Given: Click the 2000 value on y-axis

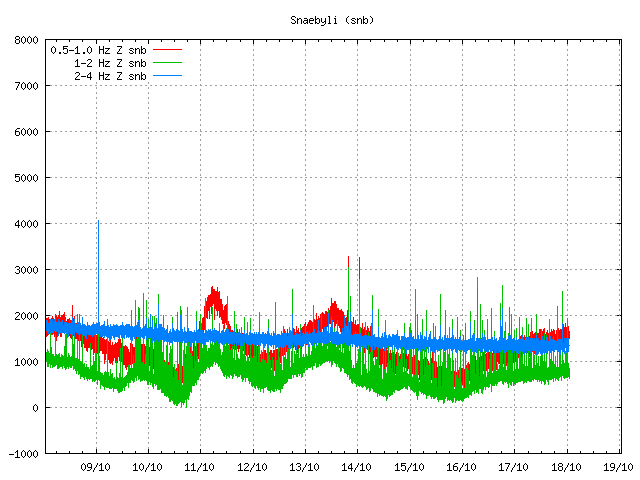Looking at the screenshot, I should (x=27, y=316).
